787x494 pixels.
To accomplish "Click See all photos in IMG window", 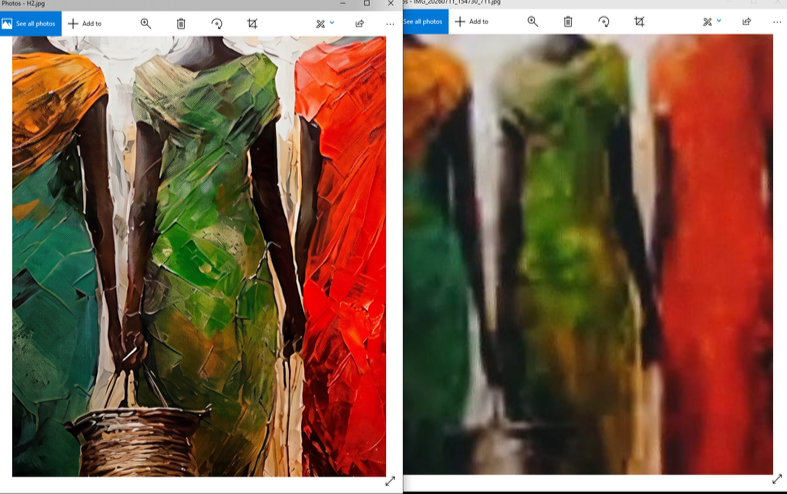I will pos(426,22).
